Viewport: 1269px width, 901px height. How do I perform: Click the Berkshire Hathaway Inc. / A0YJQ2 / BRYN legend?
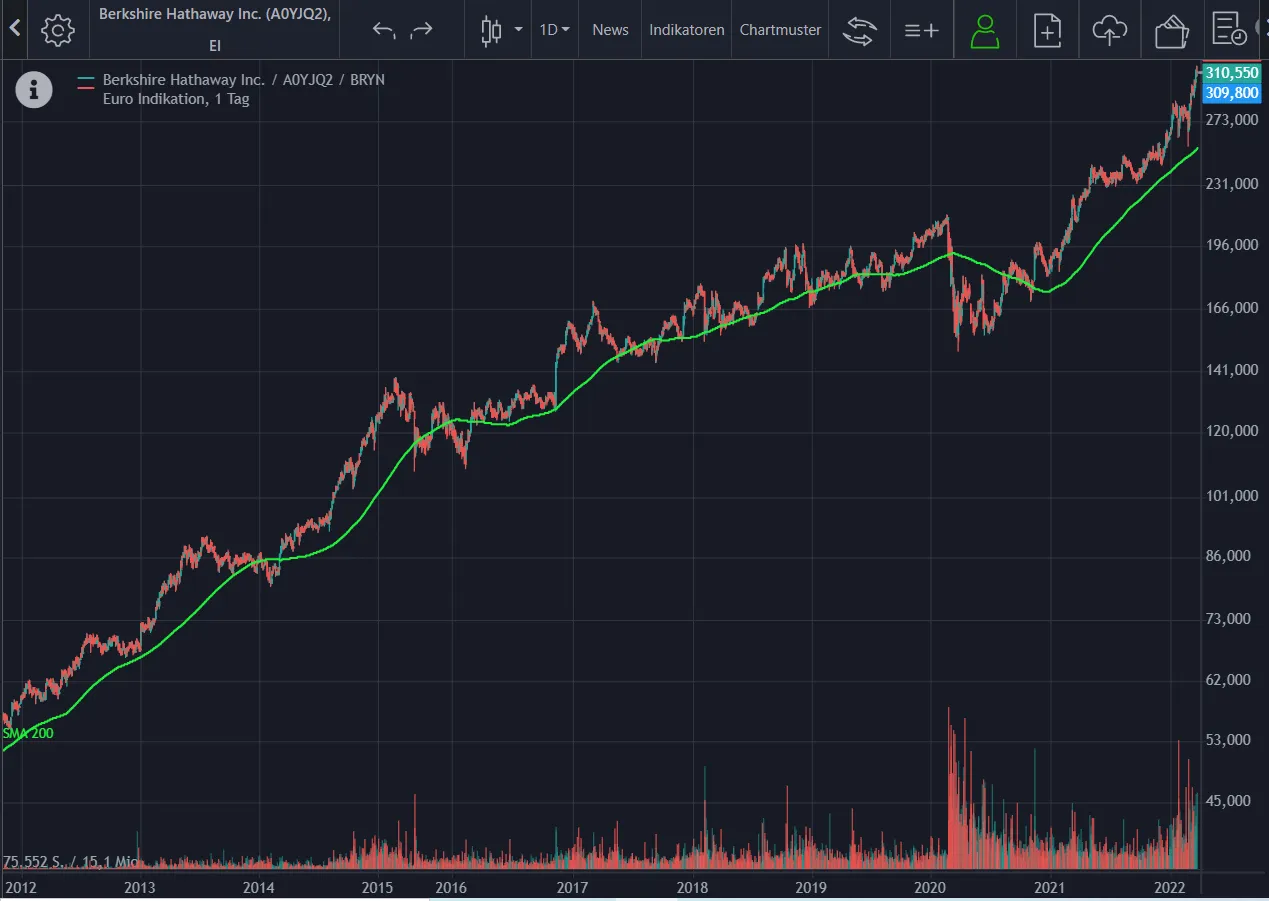point(243,79)
